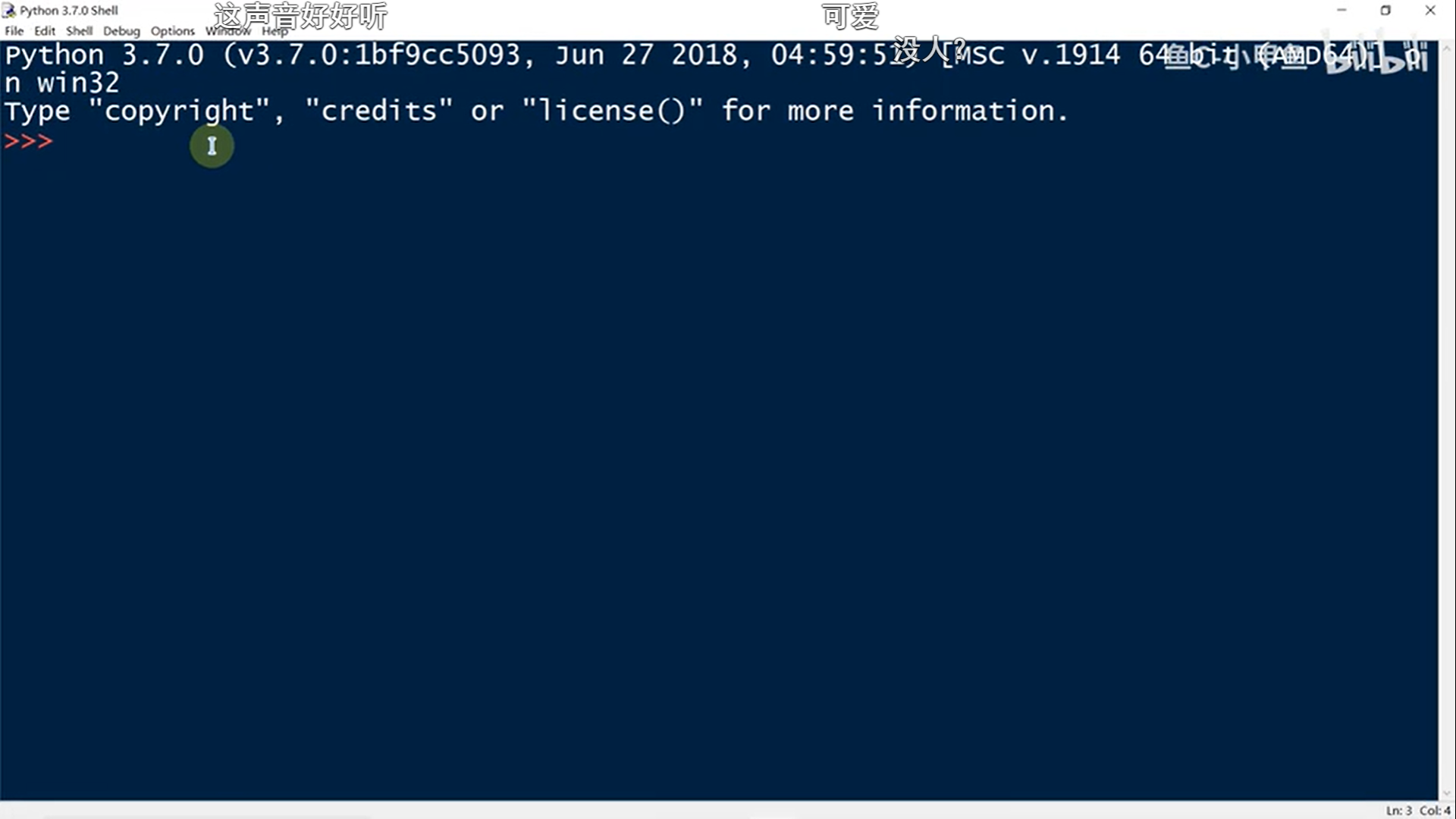Screen dimensions: 1456x819
Task: Click the Python IDLE title bar icon
Action: click(8, 10)
